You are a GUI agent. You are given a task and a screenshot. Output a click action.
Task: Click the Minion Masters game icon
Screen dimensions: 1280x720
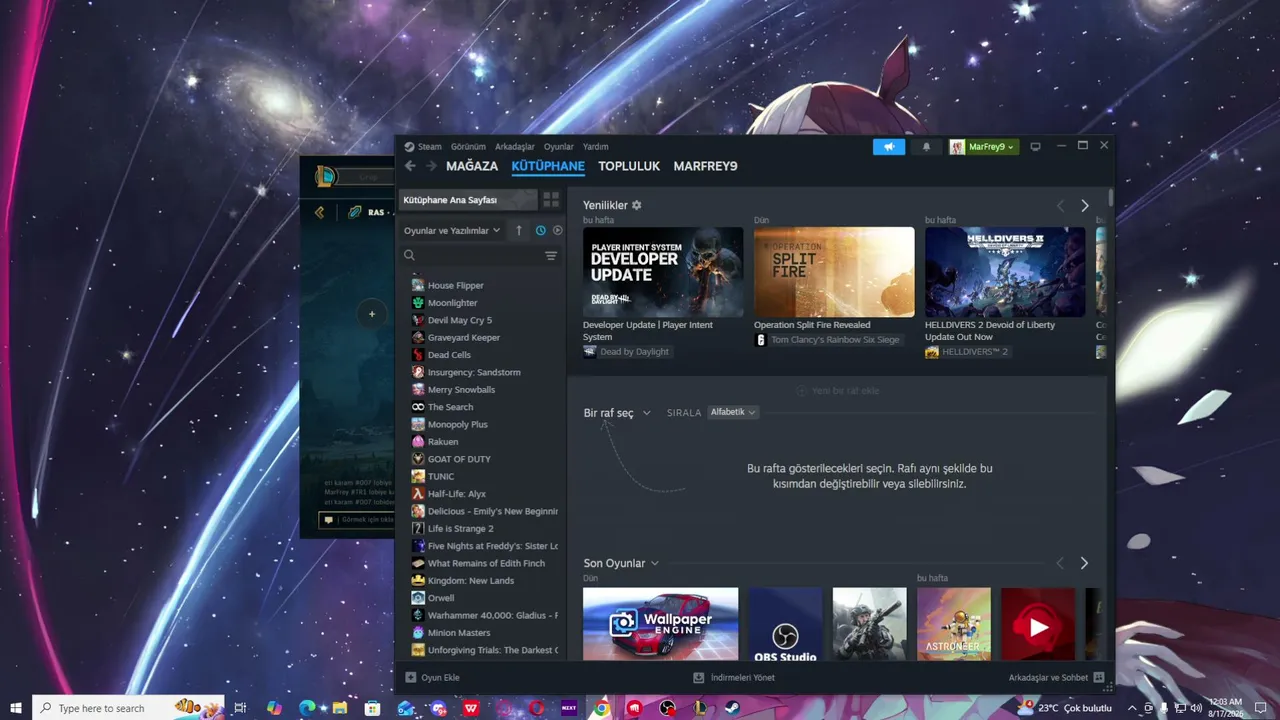click(418, 633)
